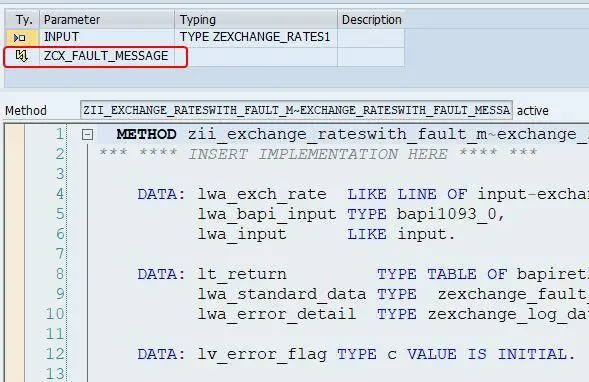Collapse the METHOD block at line 1
This screenshot has width=589, height=382.
click(x=87, y=134)
